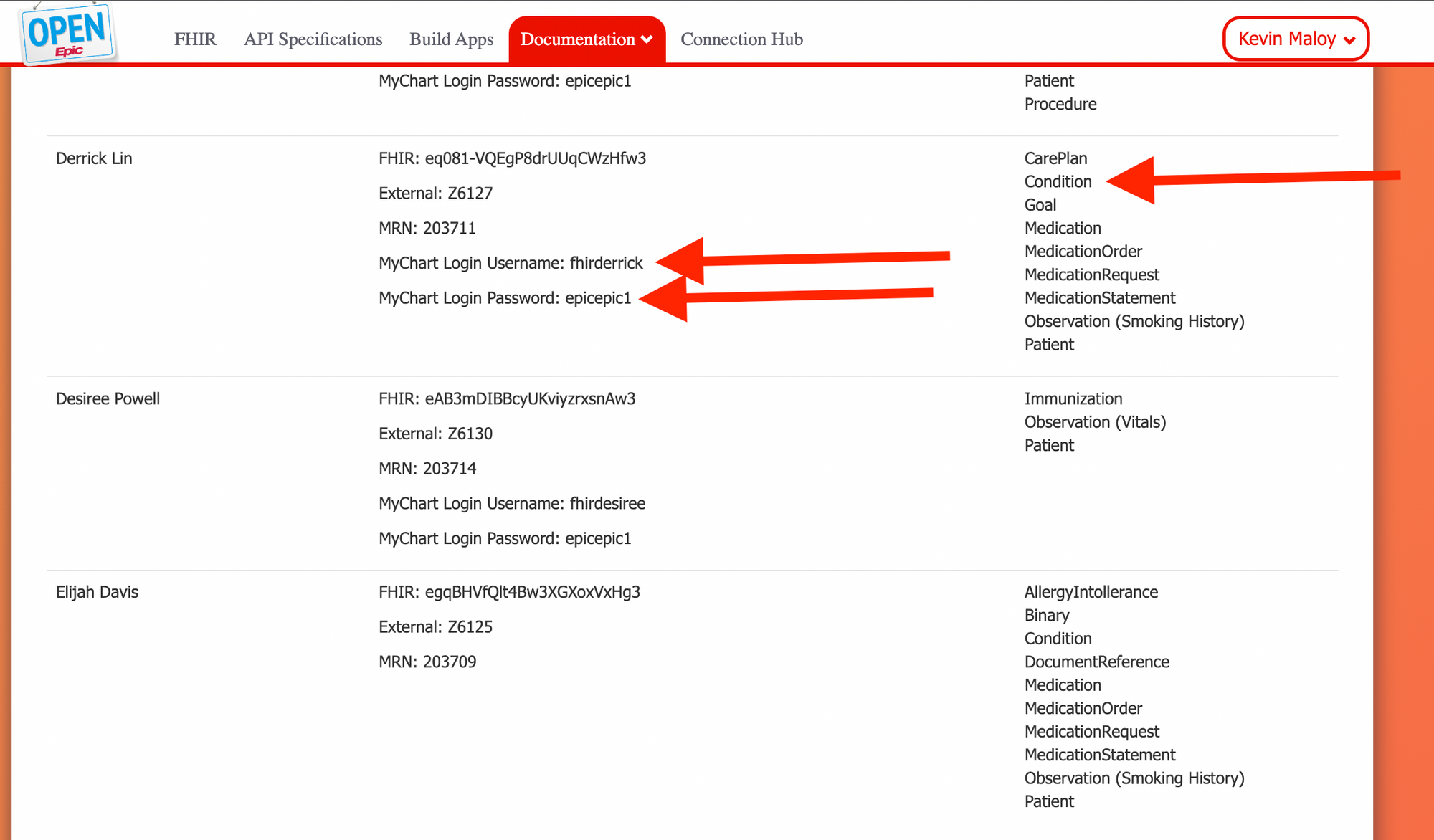Select FHIR ID eAB3mDIBBcyUKviyzrxsnAw3
The height and width of the screenshot is (840, 1434).
507,398
